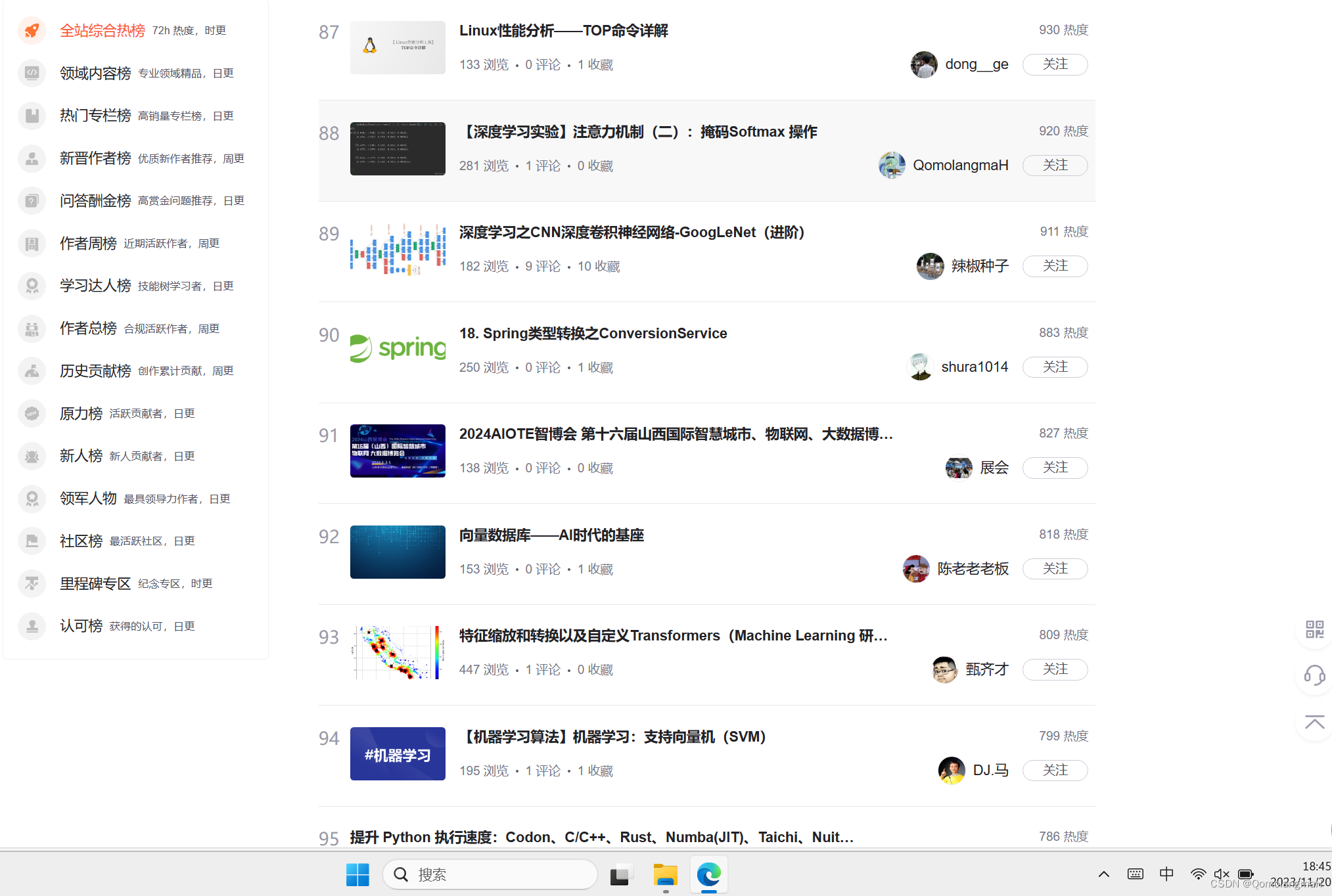Image resolution: width=1332 pixels, height=896 pixels.
Task: Toggle 关注 for author DJ.马
Action: (1055, 770)
